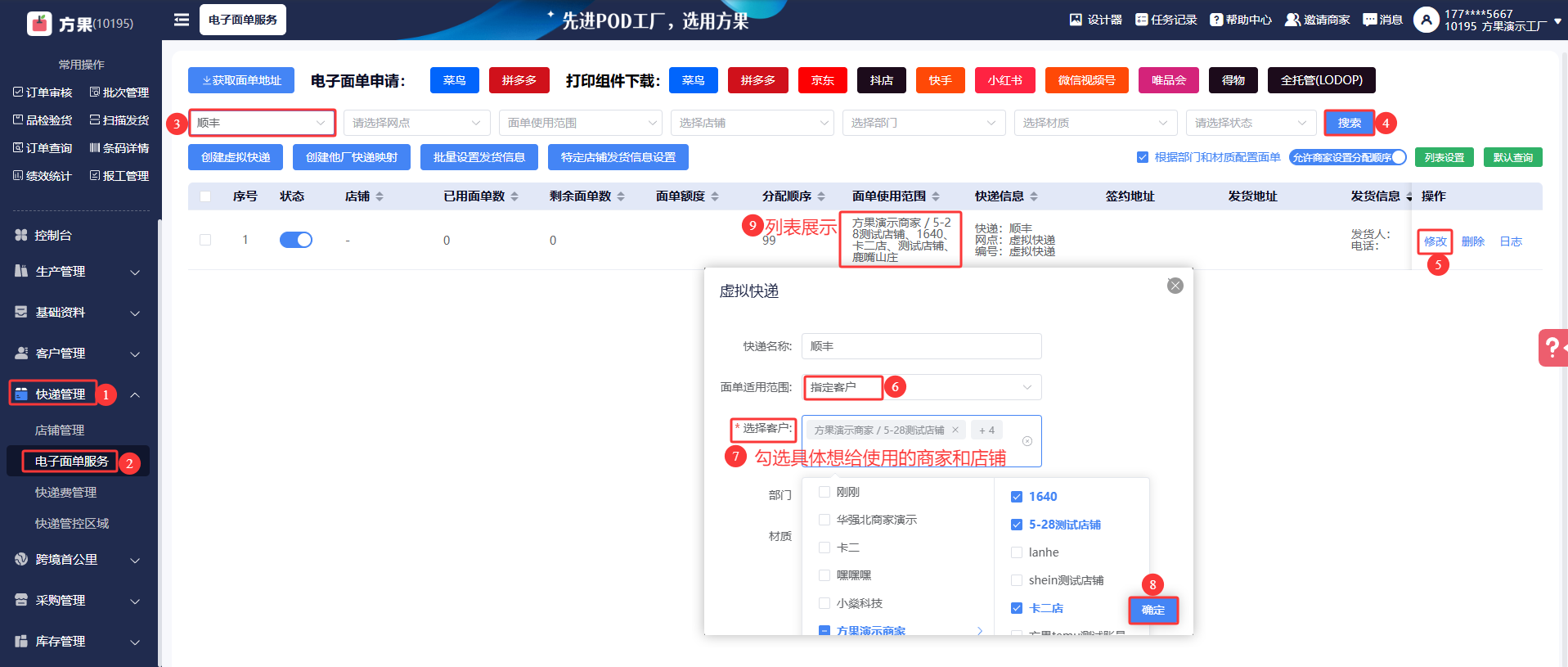Screen dimensions: 1568x667
Task: Close the 虚拟快递 dialog
Action: point(1175,286)
